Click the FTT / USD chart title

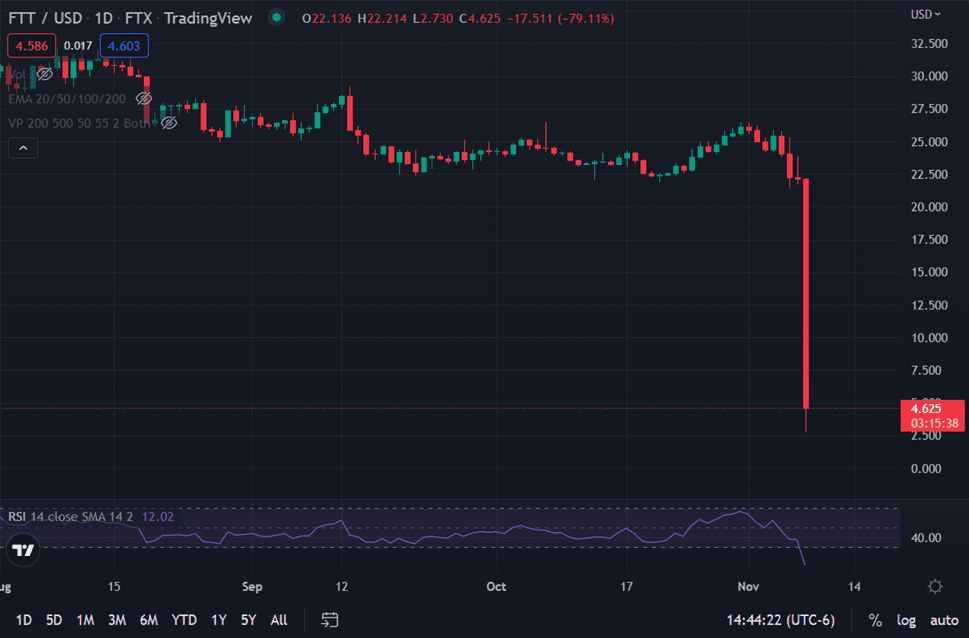(x=45, y=18)
